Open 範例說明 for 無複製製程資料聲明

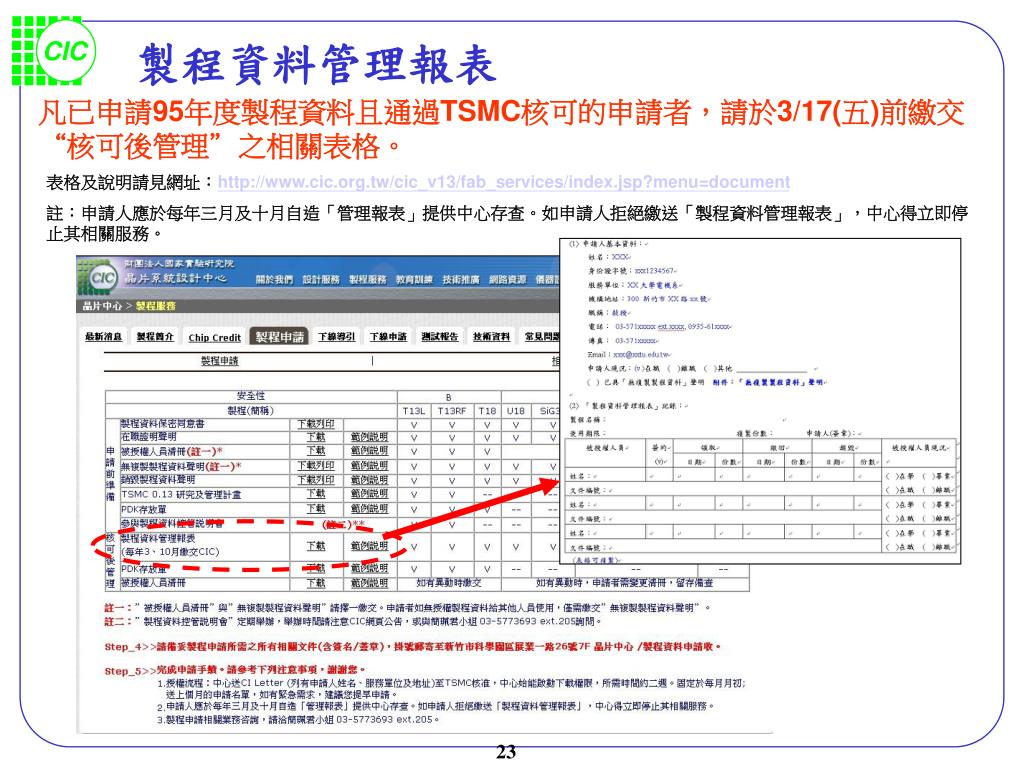click(x=369, y=466)
